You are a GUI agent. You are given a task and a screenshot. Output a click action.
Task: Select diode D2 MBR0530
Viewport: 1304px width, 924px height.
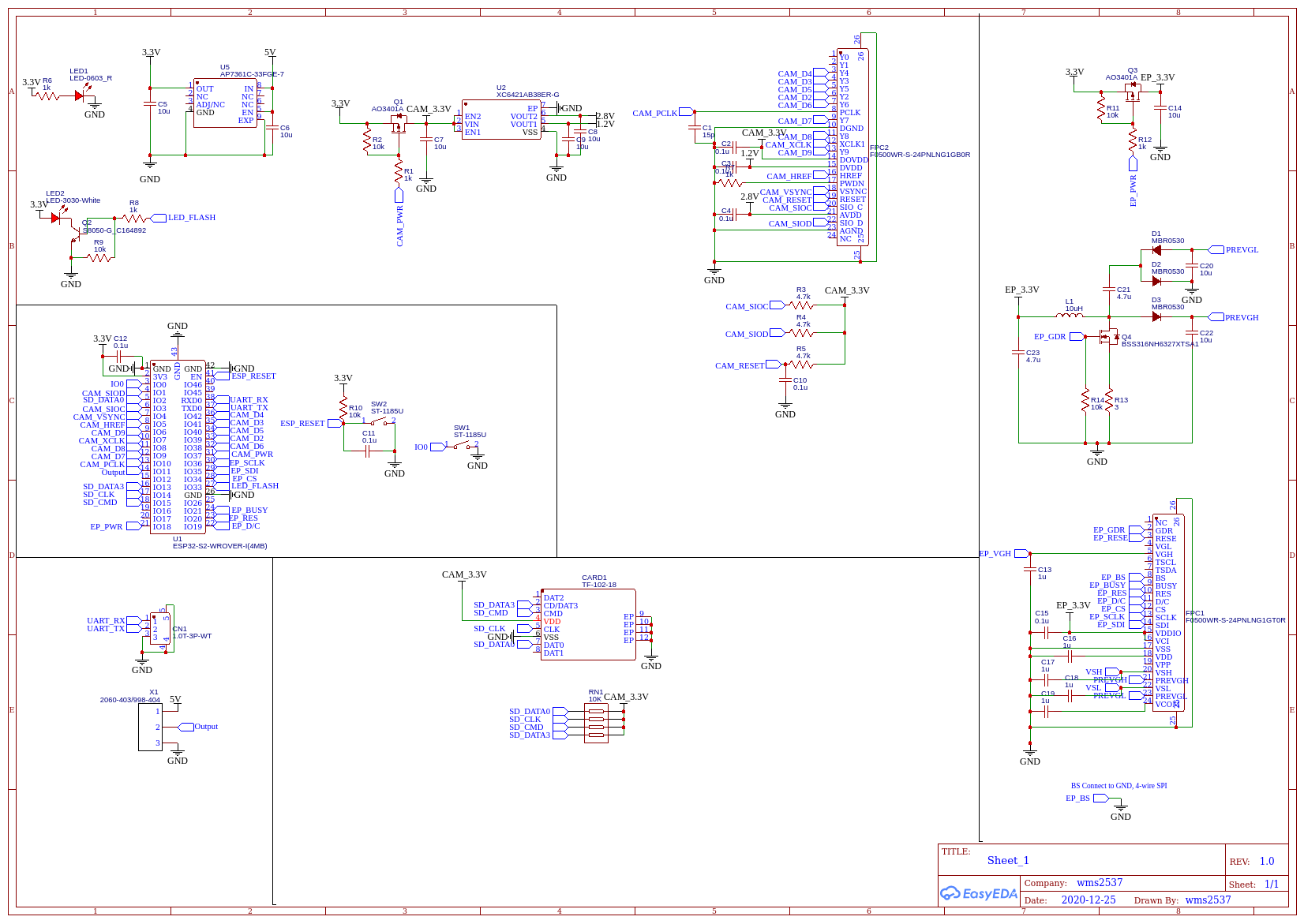tap(1156, 281)
